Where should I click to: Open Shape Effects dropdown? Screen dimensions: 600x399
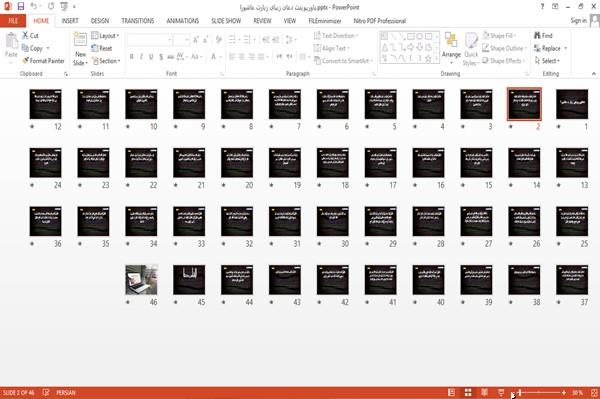tap(504, 61)
